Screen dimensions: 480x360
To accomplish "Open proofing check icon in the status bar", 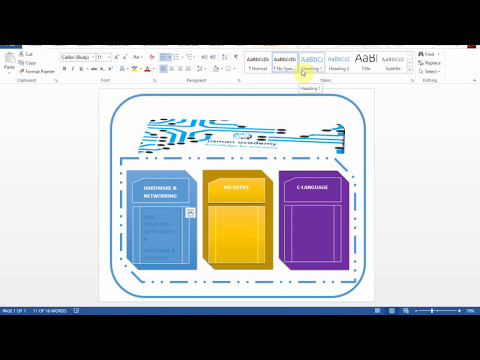I will point(76,311).
